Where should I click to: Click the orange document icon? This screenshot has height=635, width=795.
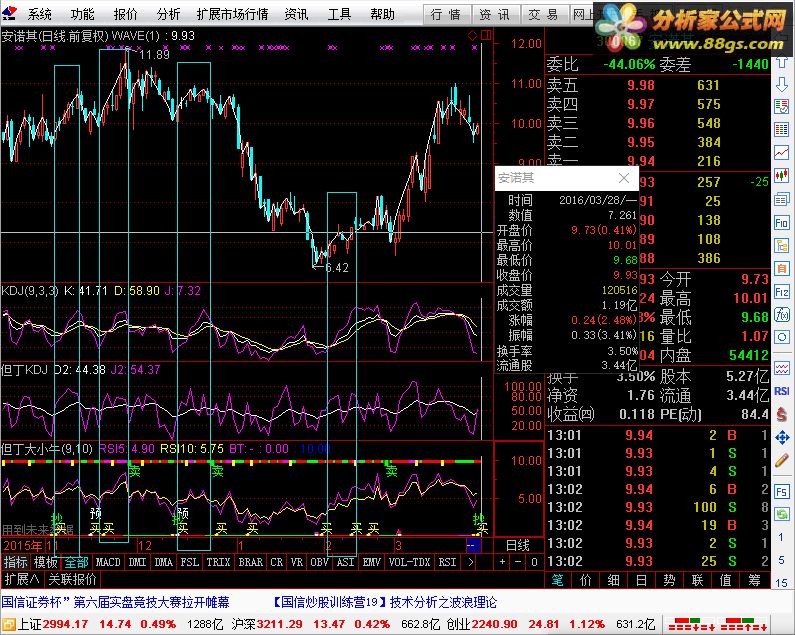click(781, 269)
